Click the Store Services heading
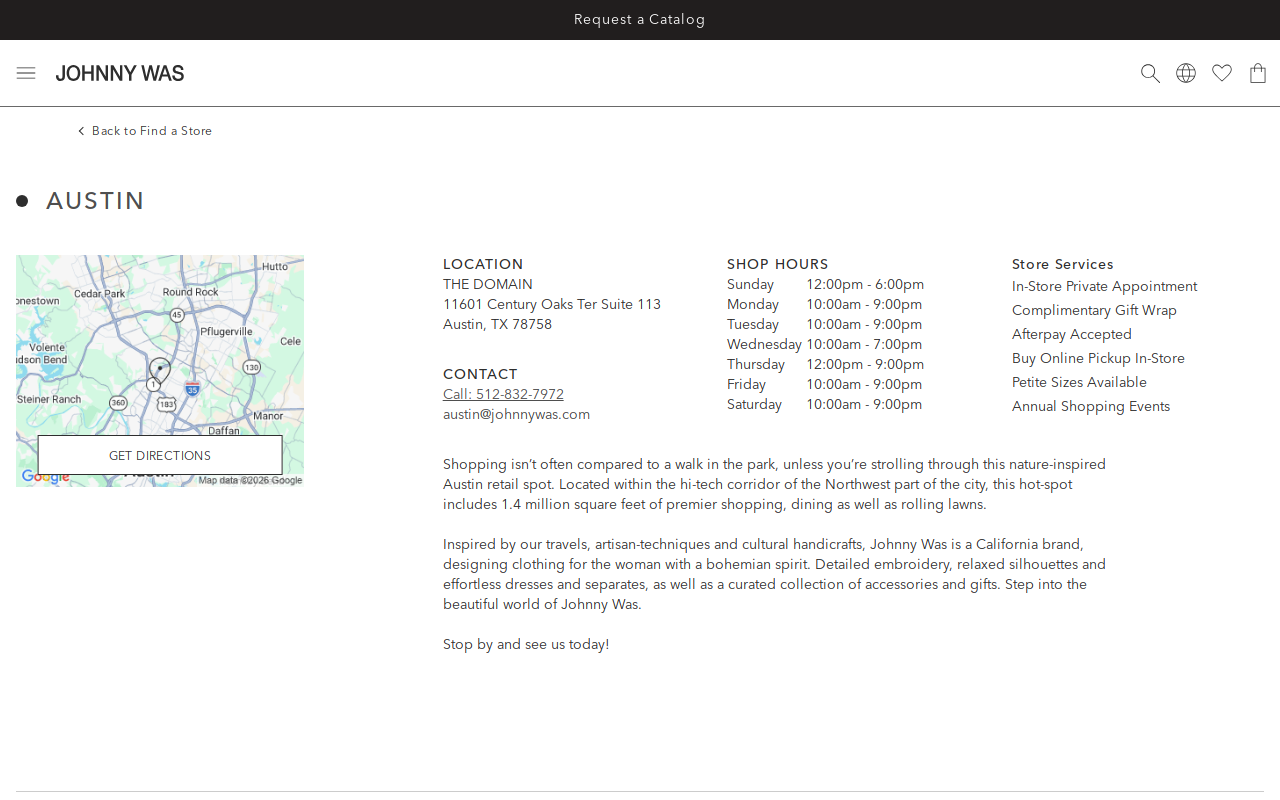Image resolution: width=1280 pixels, height=800 pixels. coord(1063,265)
